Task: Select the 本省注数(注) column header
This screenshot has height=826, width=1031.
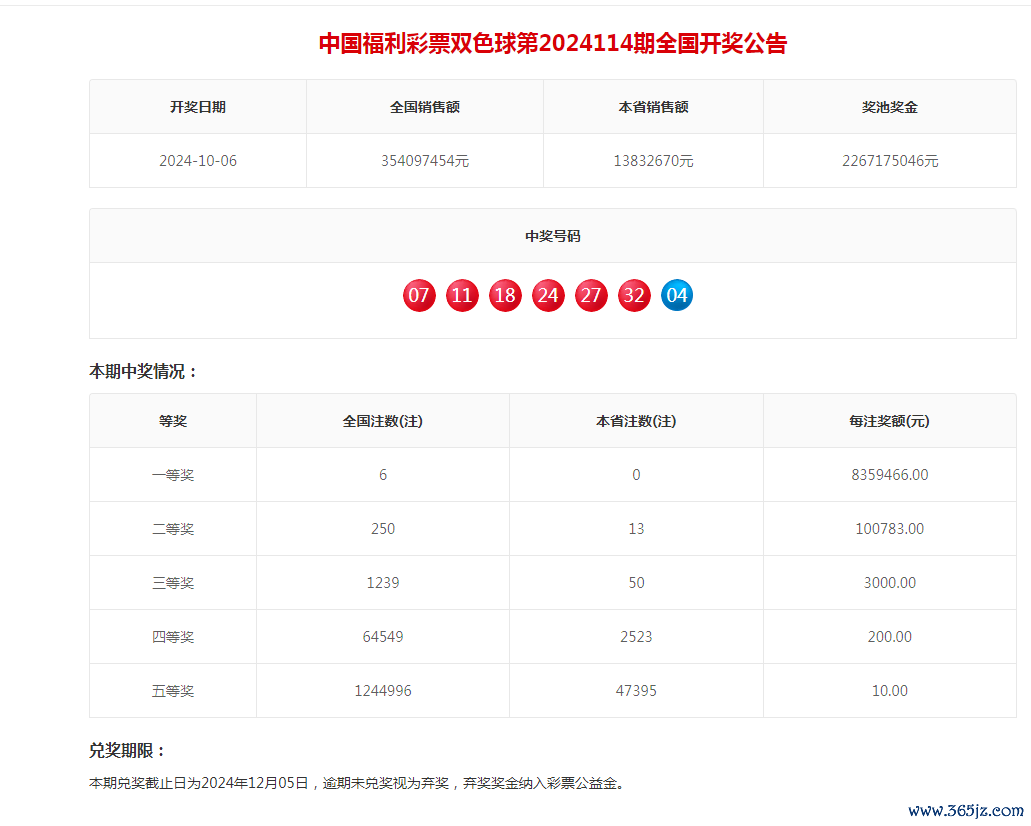Action: pyautogui.click(x=636, y=422)
